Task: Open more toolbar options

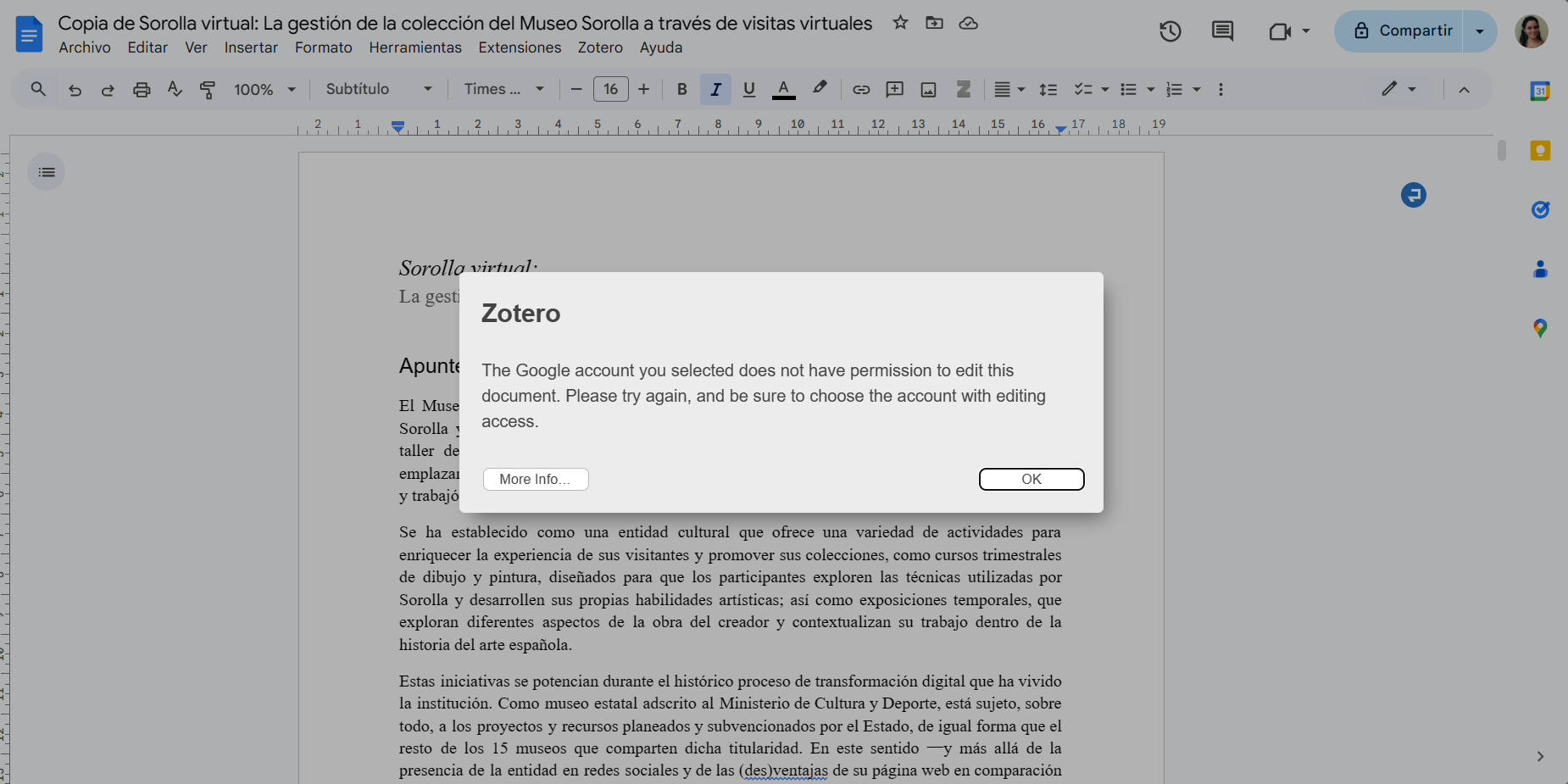Action: (x=1220, y=89)
